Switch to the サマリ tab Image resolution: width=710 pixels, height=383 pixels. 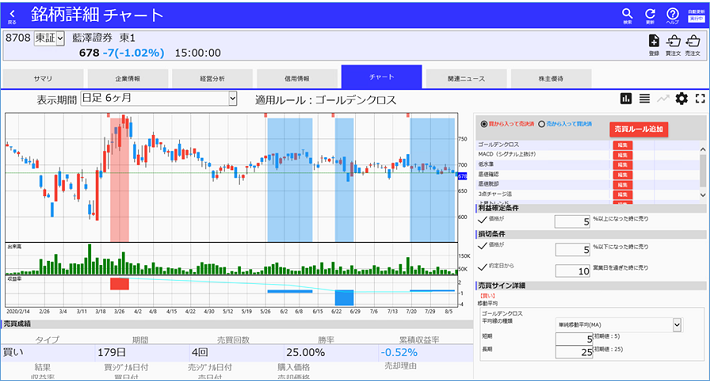pyautogui.click(x=43, y=78)
